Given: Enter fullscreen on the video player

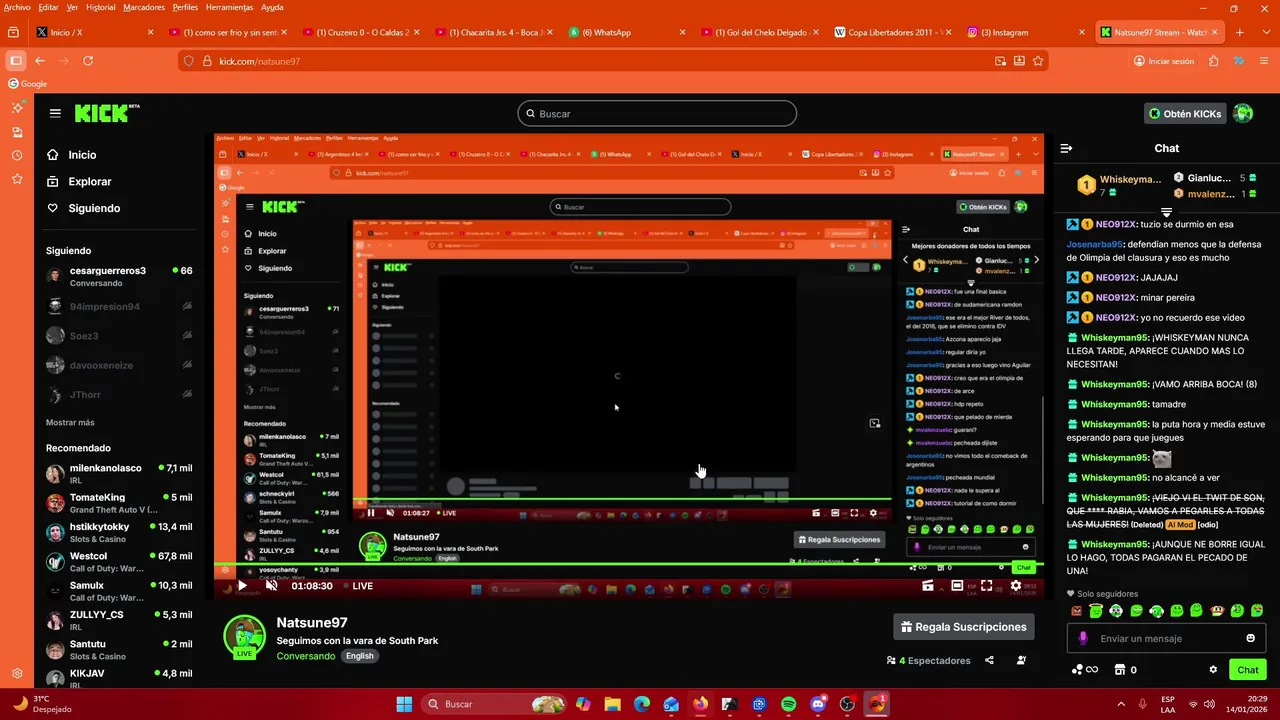Looking at the screenshot, I should tap(986, 586).
